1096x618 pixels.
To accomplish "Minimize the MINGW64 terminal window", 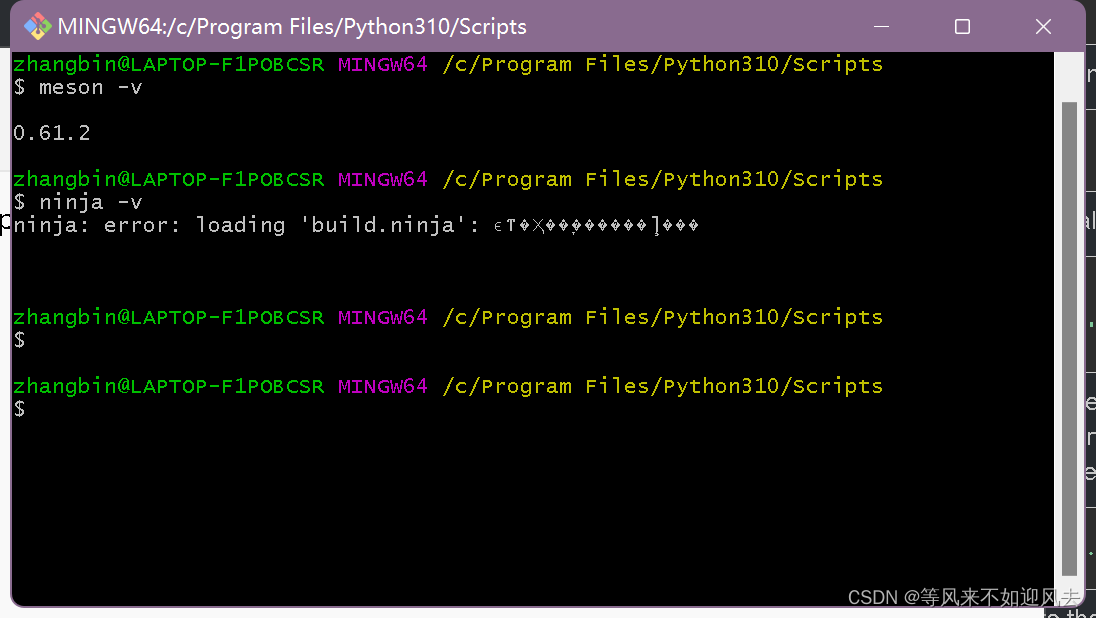I will (x=881, y=27).
